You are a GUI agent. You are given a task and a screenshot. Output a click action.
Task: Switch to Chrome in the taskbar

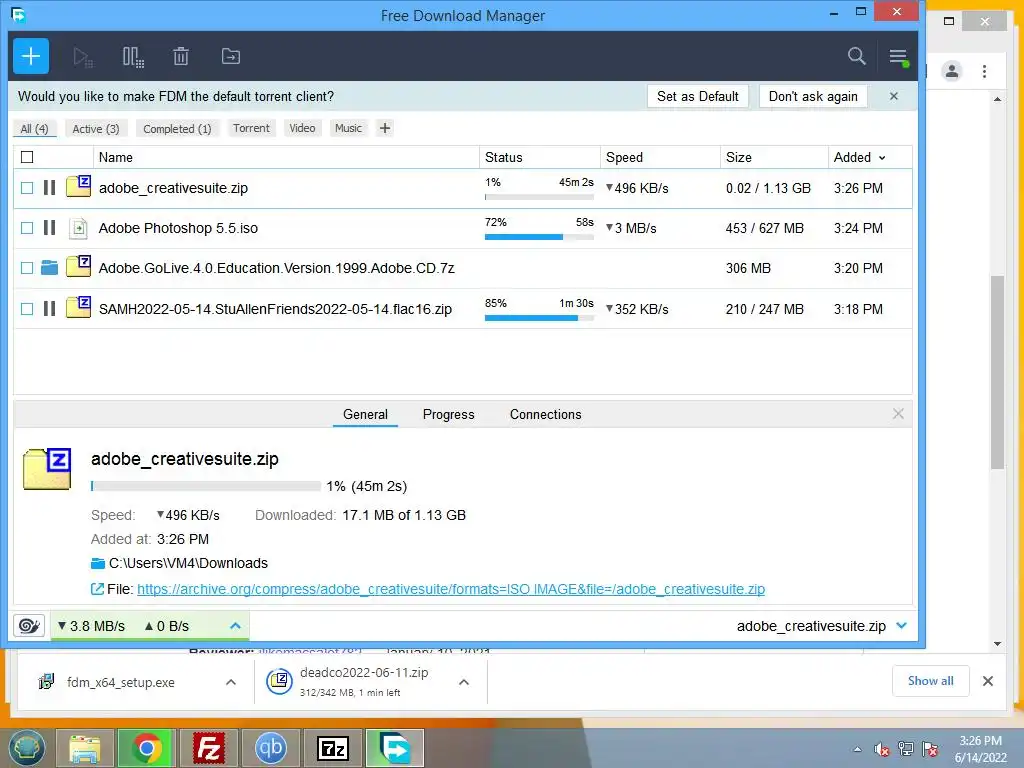(146, 748)
